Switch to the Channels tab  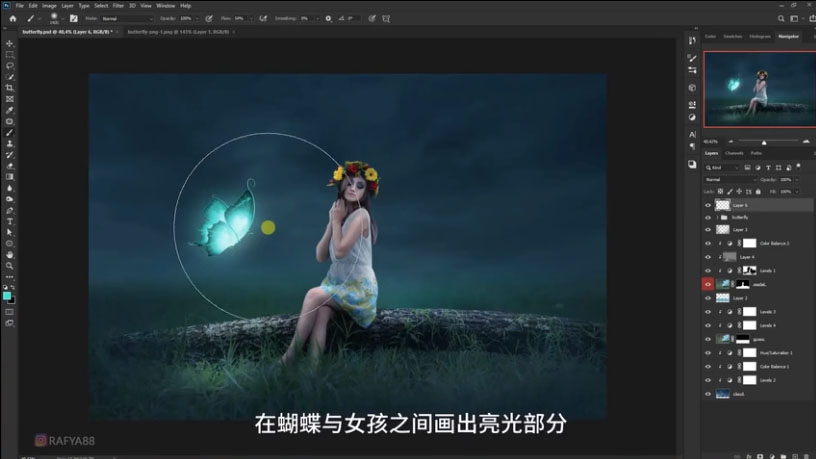pos(734,154)
